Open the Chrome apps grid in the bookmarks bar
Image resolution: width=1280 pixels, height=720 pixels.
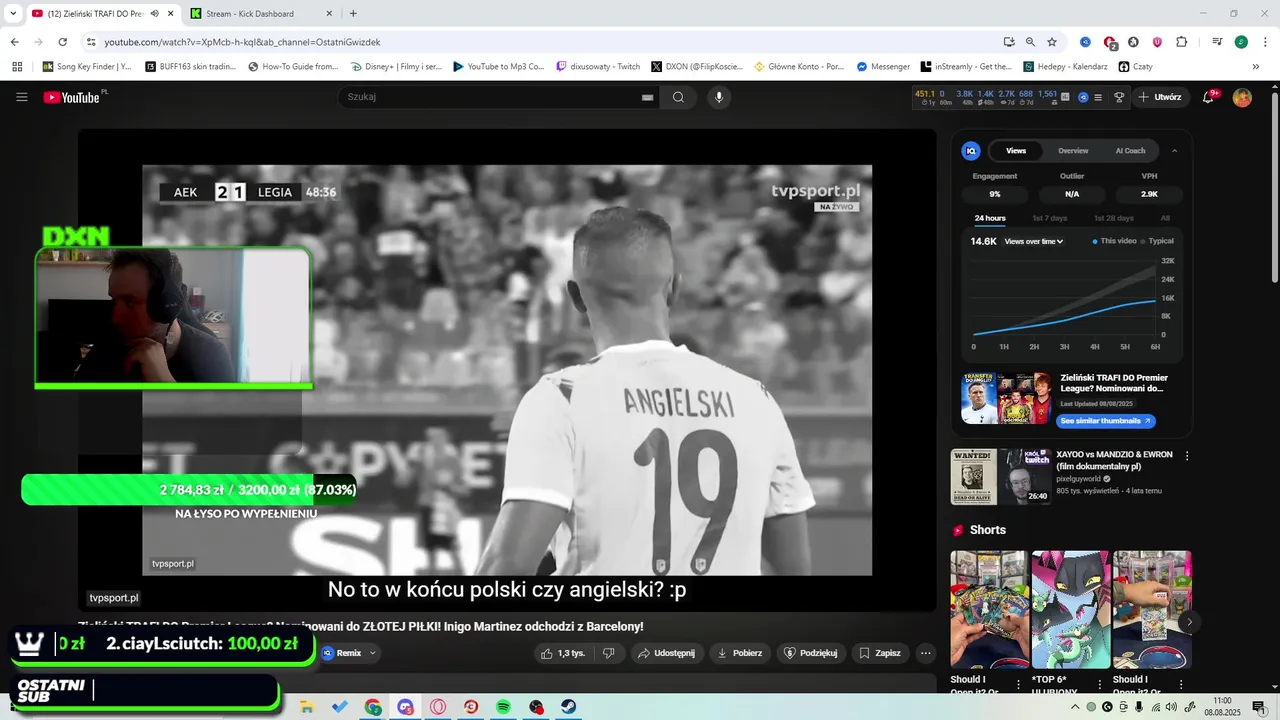17,67
